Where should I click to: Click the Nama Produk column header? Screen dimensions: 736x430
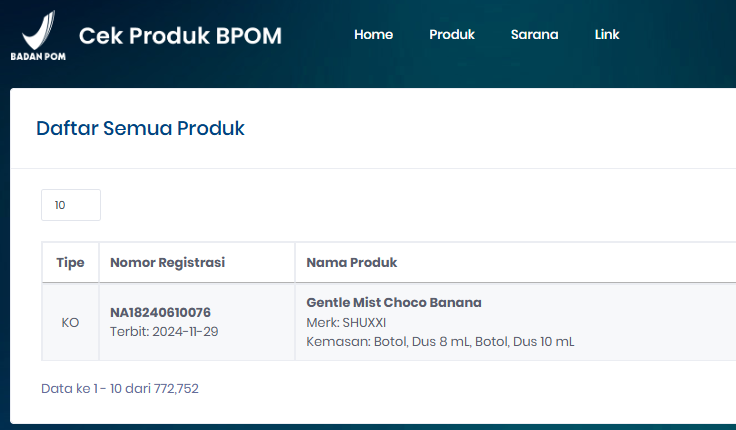click(351, 263)
